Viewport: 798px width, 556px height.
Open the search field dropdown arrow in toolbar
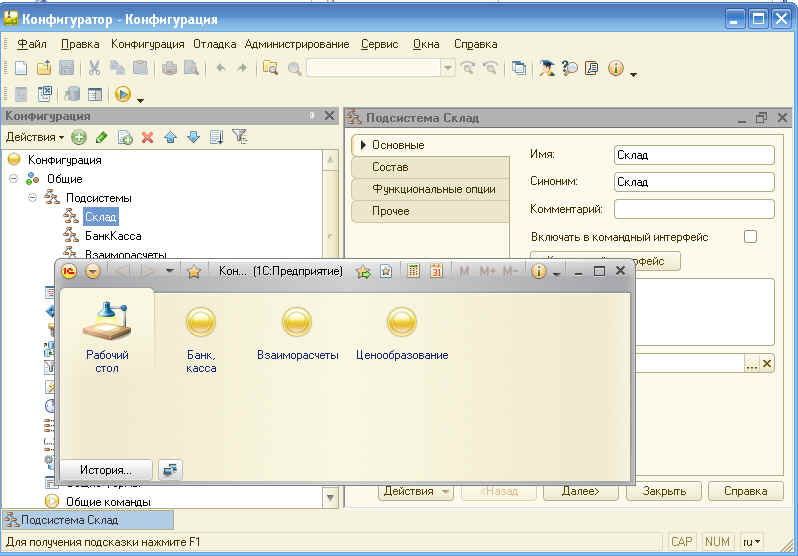tap(448, 68)
